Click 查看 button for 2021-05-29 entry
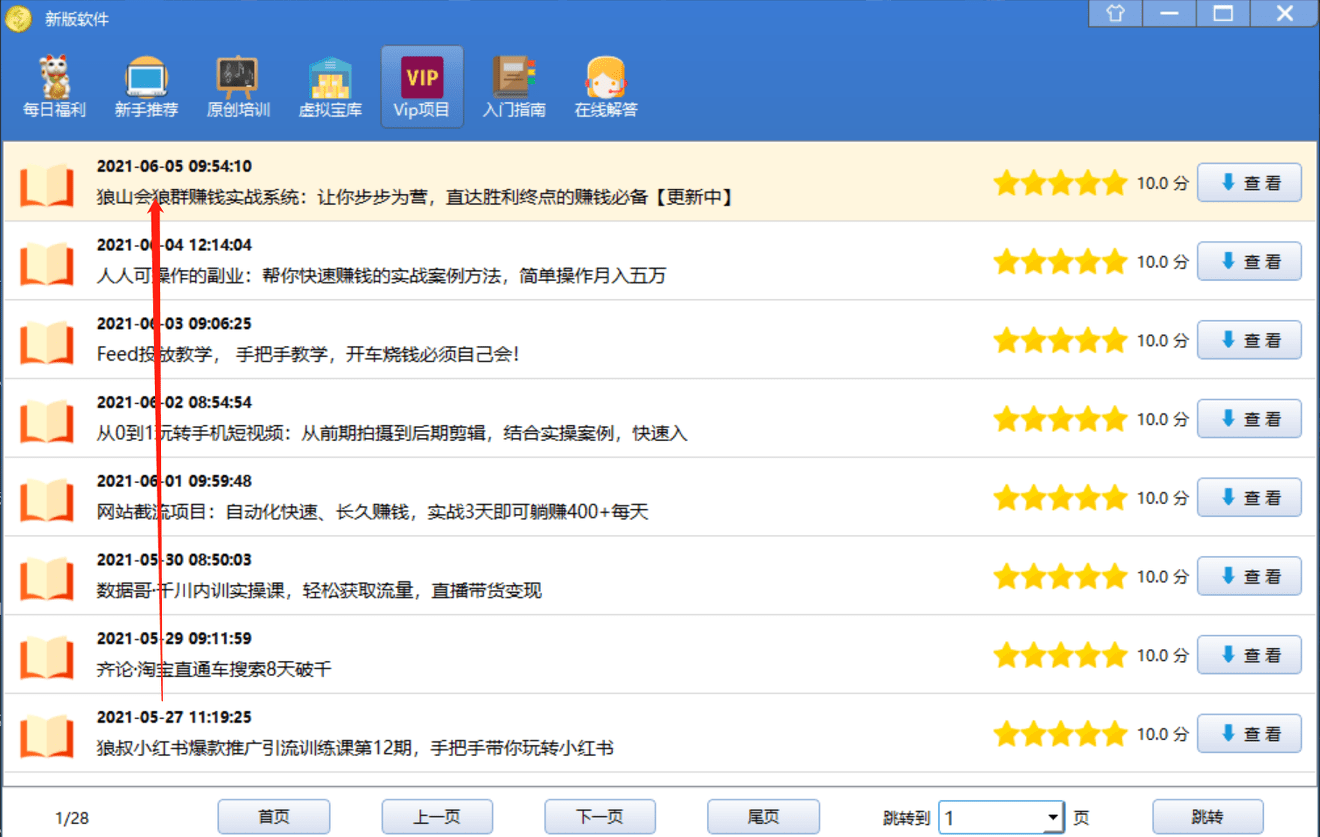The width and height of the screenshot is (1320, 837). pyautogui.click(x=1249, y=655)
